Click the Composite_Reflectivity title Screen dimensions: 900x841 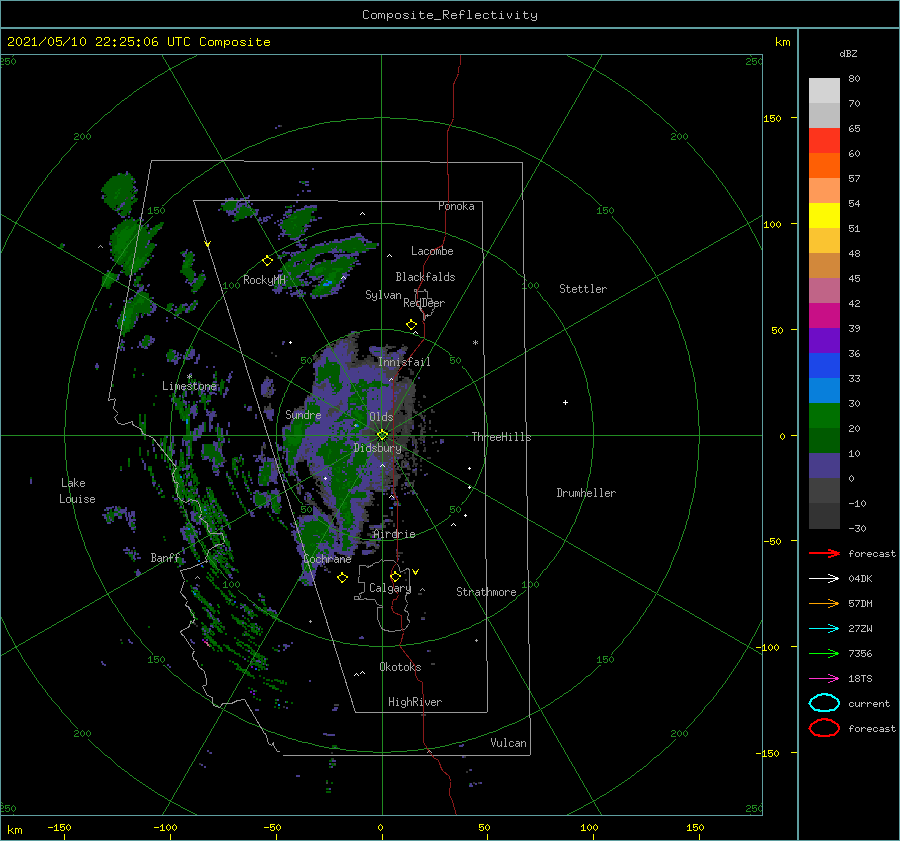pyautogui.click(x=449, y=15)
